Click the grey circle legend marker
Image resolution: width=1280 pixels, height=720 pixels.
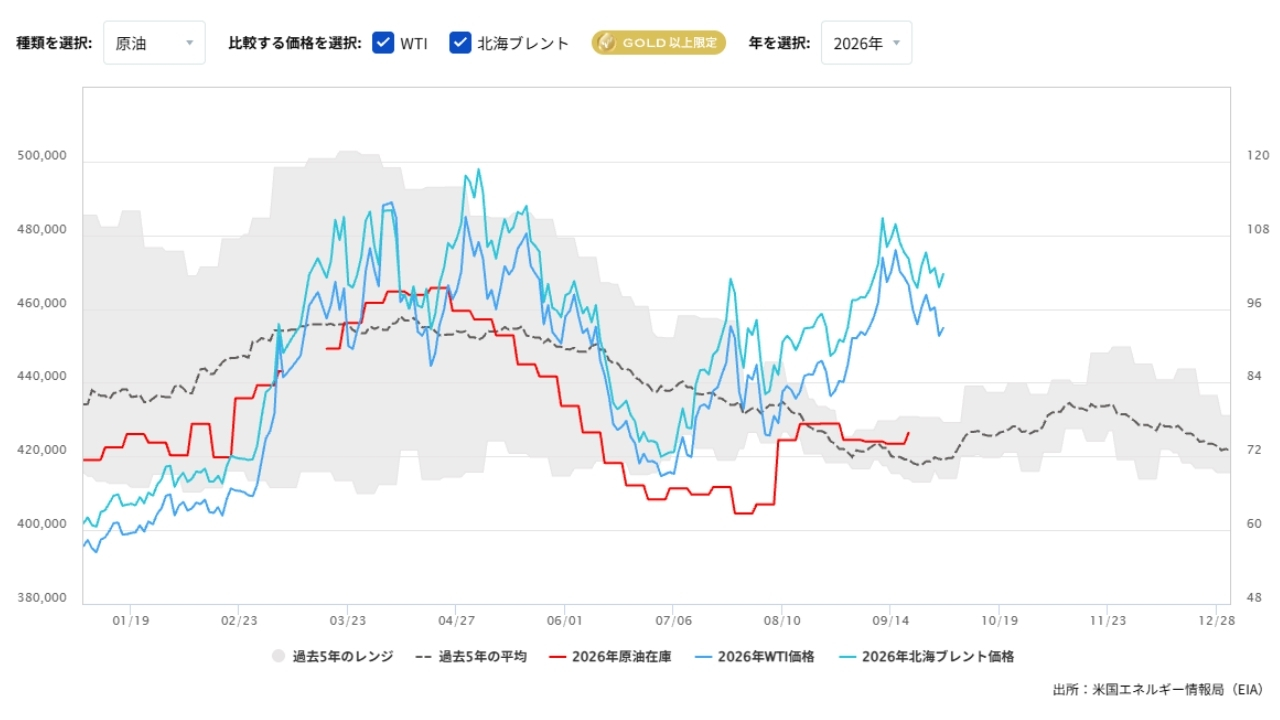tap(278, 657)
